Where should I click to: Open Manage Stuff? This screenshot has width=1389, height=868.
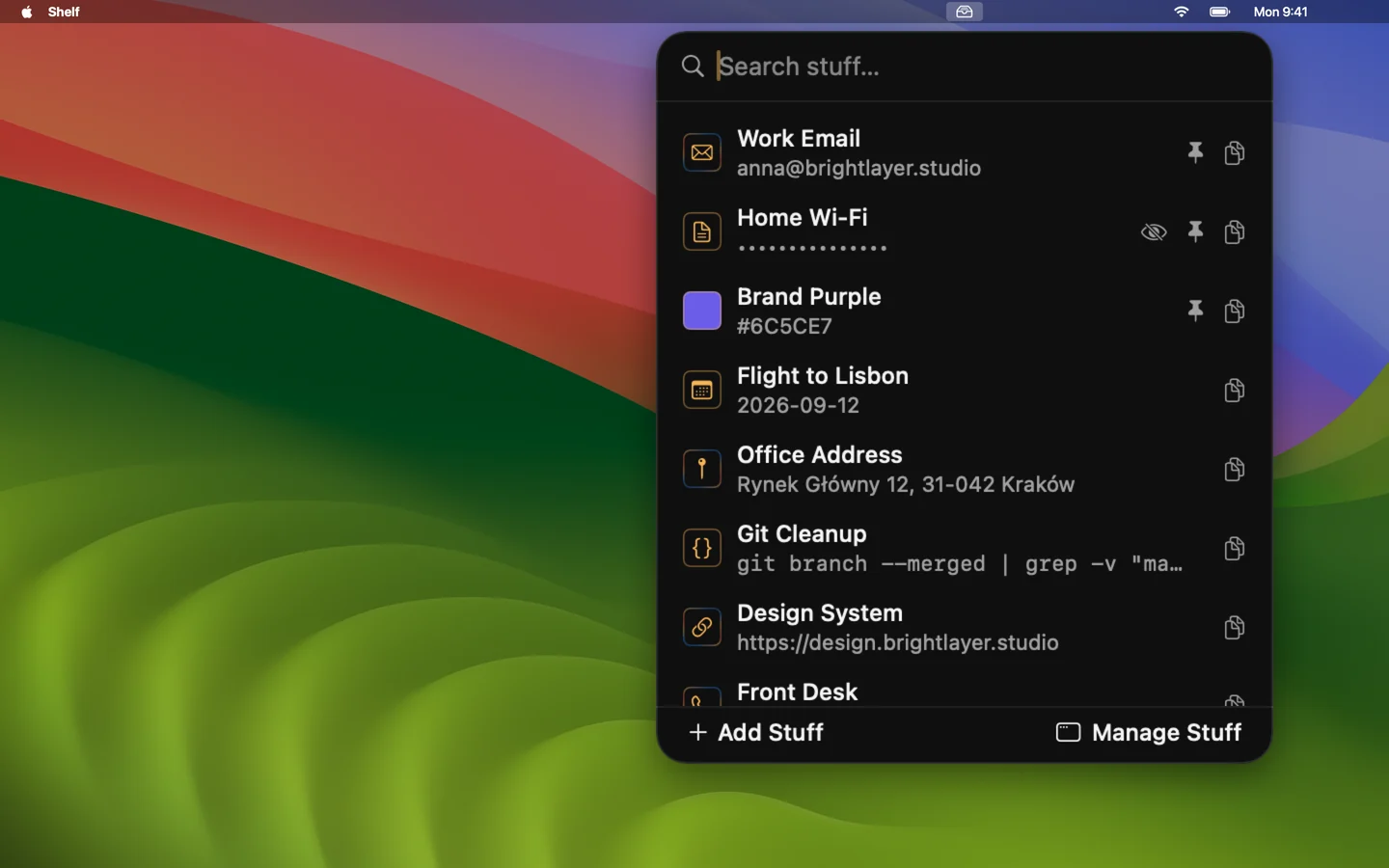1148,733
